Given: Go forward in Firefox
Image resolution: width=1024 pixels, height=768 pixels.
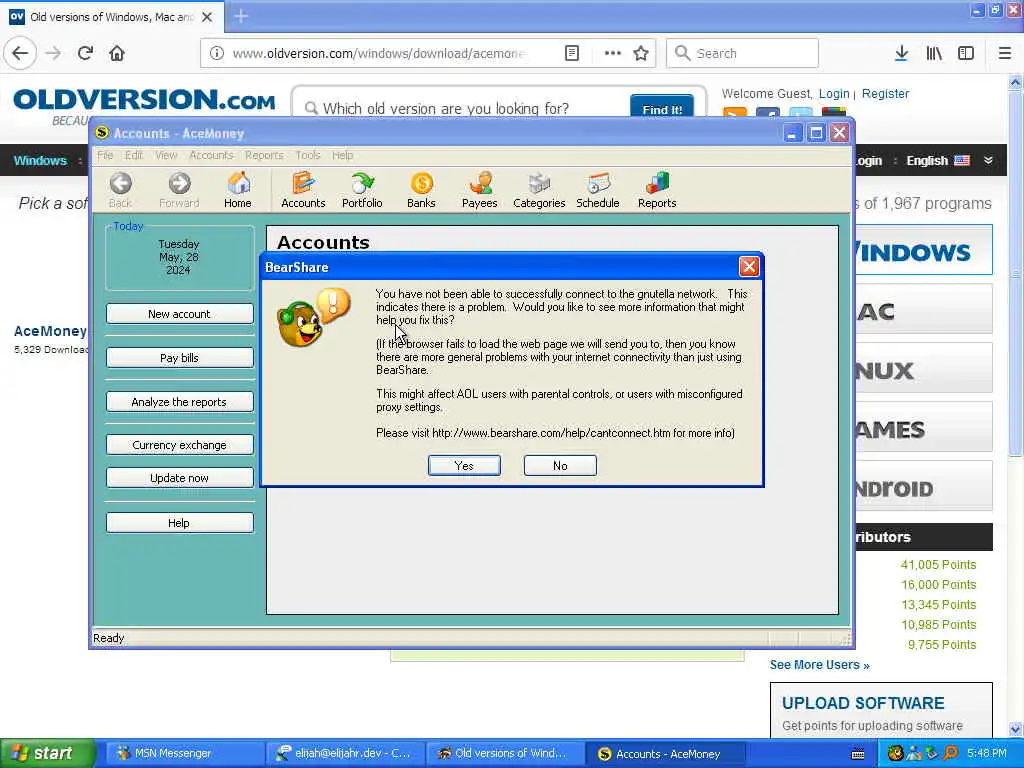Looking at the screenshot, I should (x=53, y=53).
